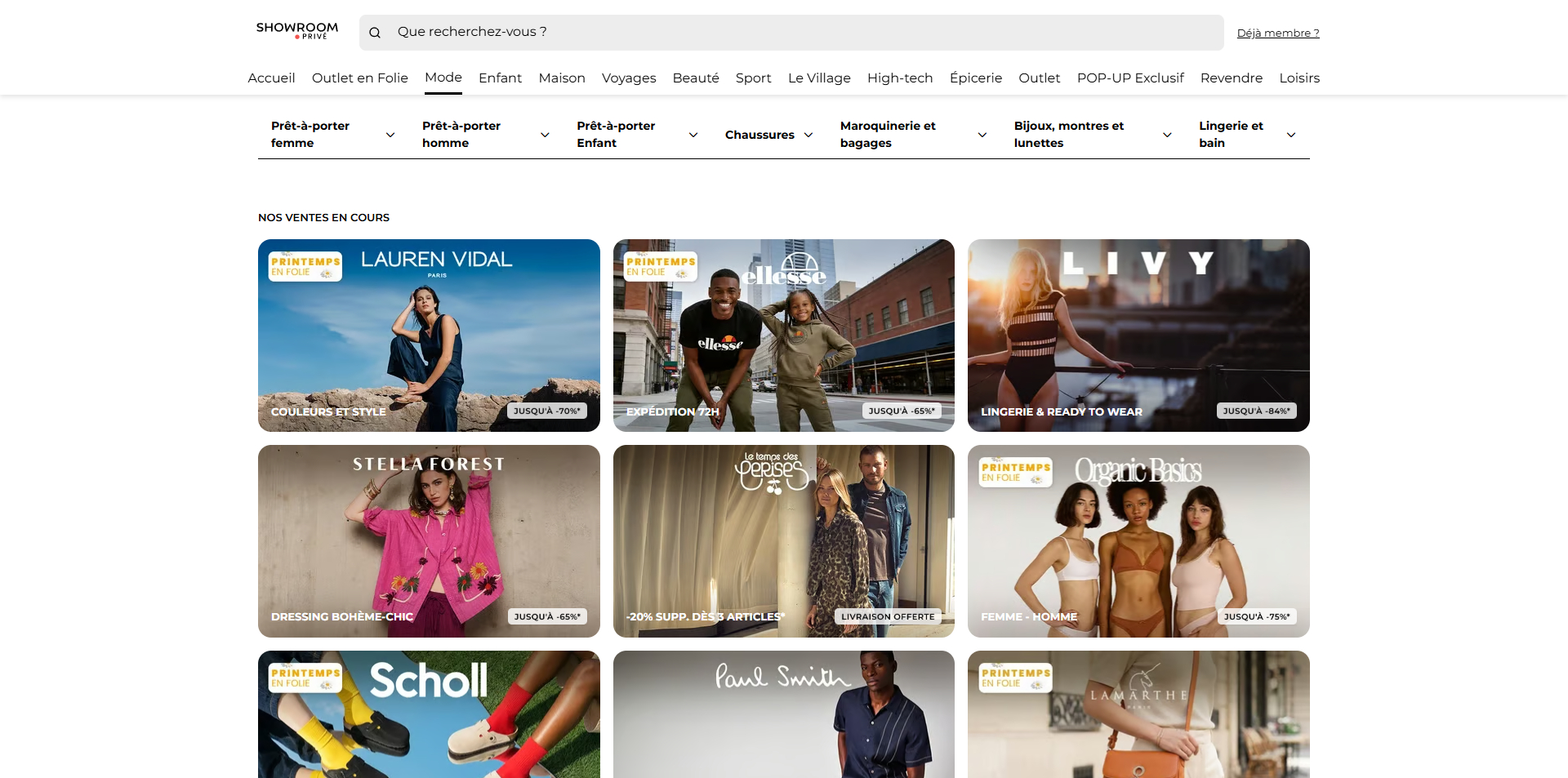Switch to the Enfant tab
1568x778 pixels.
tap(500, 78)
